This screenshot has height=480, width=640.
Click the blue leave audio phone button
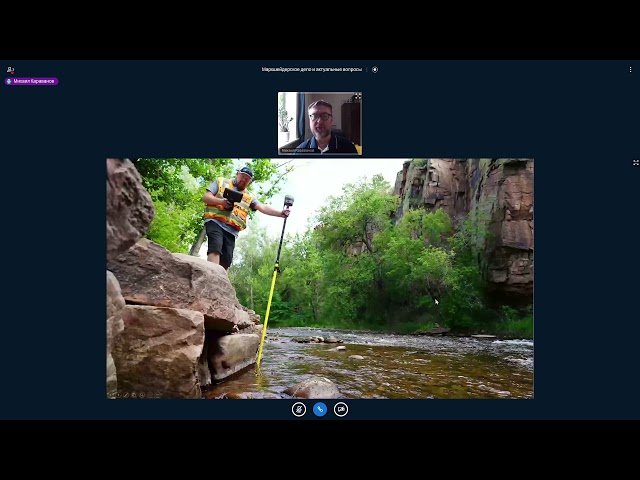(320, 409)
